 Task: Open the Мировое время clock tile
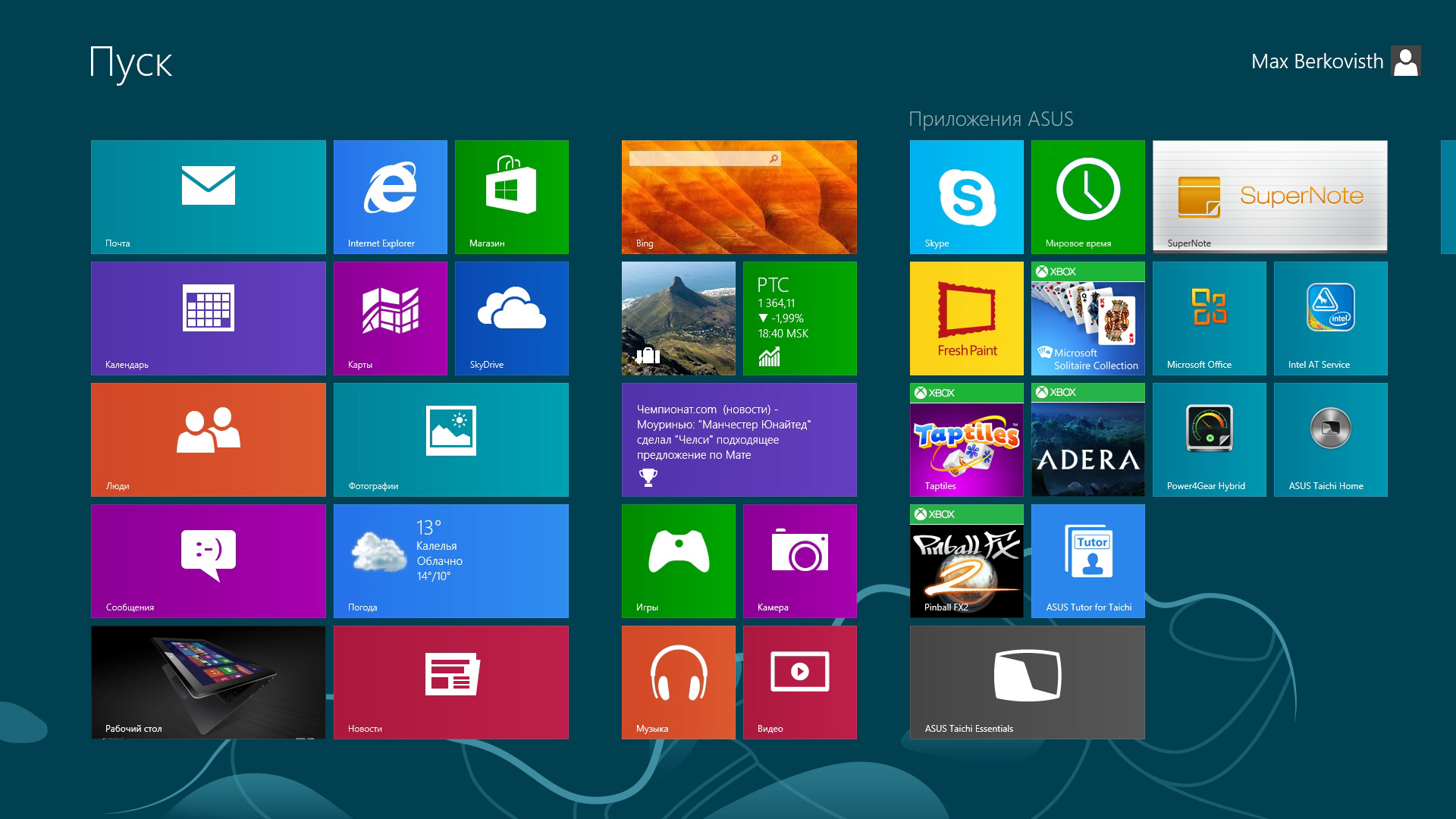pyautogui.click(x=1087, y=196)
